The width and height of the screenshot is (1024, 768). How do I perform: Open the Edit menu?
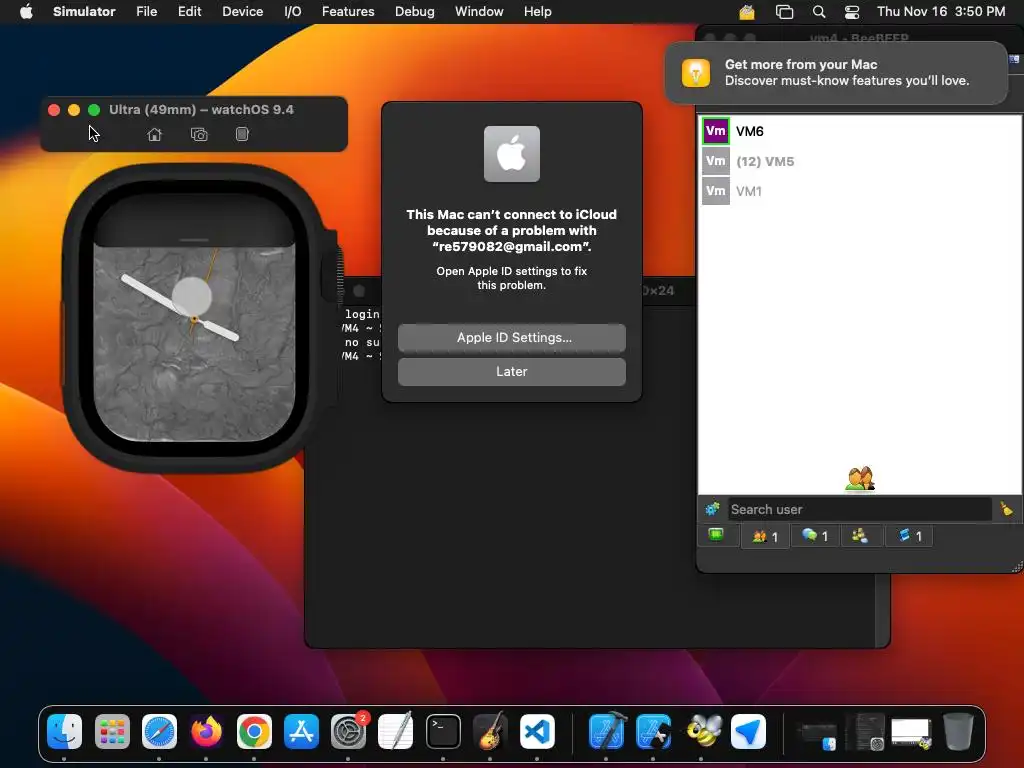pos(189,12)
